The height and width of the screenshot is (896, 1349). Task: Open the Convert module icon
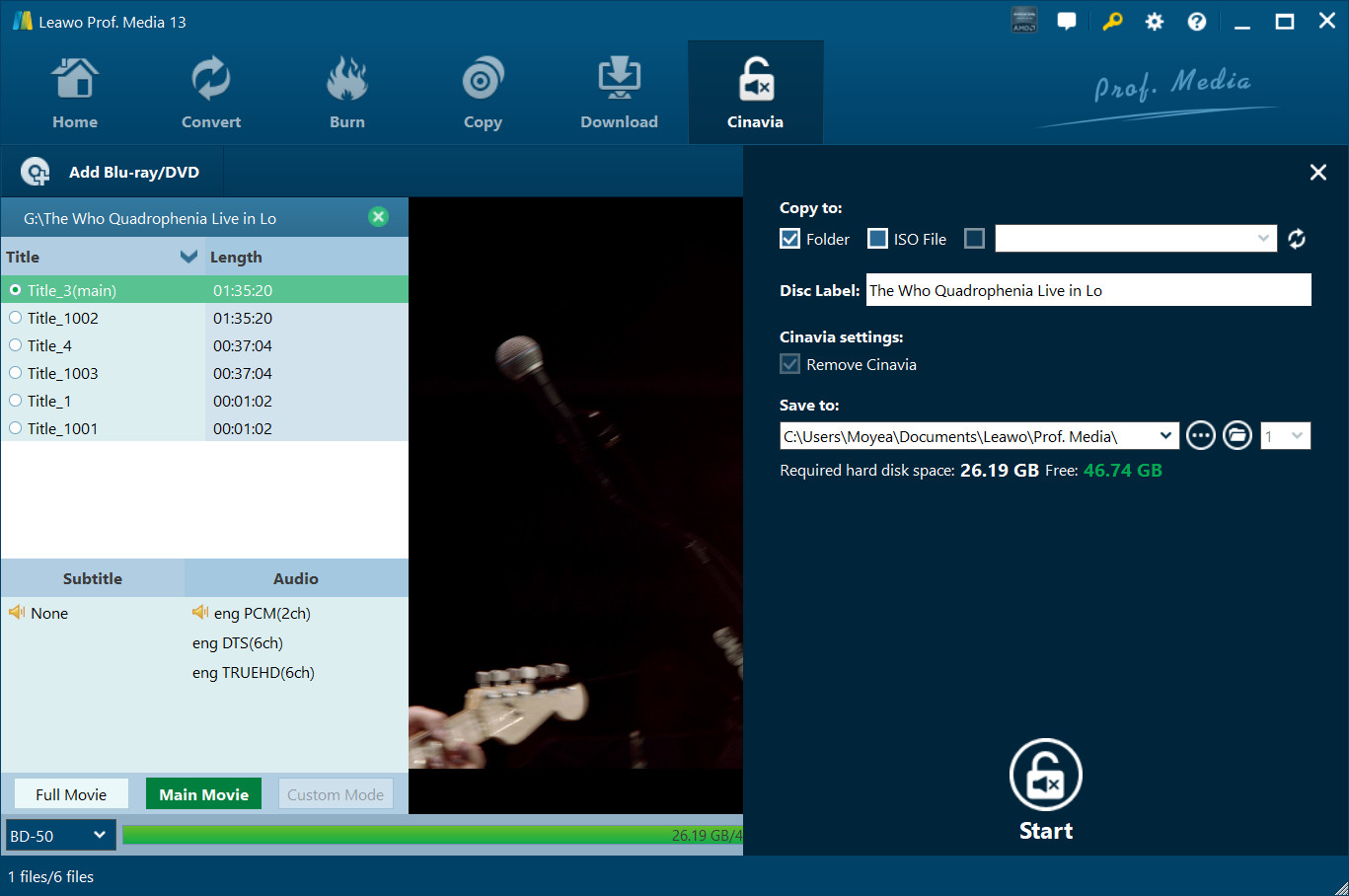(210, 80)
